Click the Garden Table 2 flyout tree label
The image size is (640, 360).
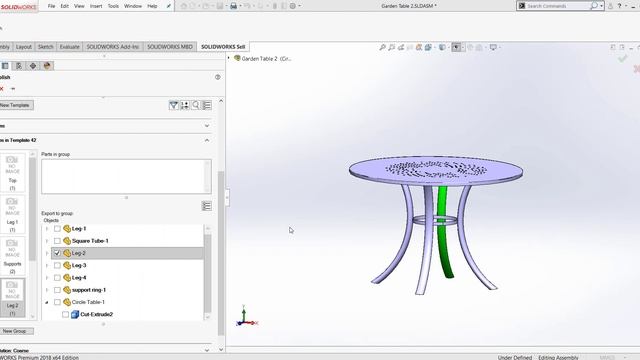266,59
